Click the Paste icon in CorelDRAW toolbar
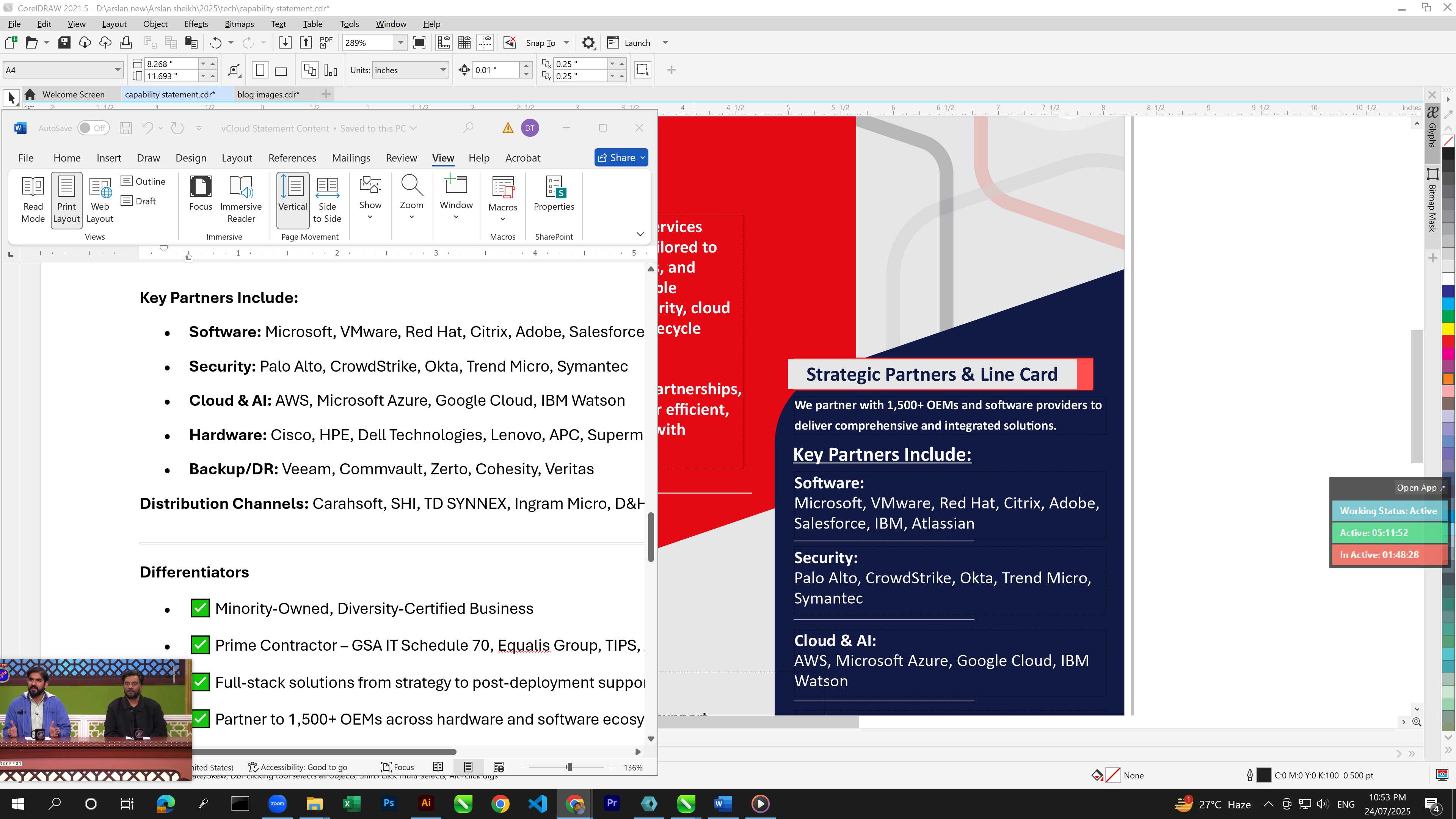 click(x=191, y=42)
